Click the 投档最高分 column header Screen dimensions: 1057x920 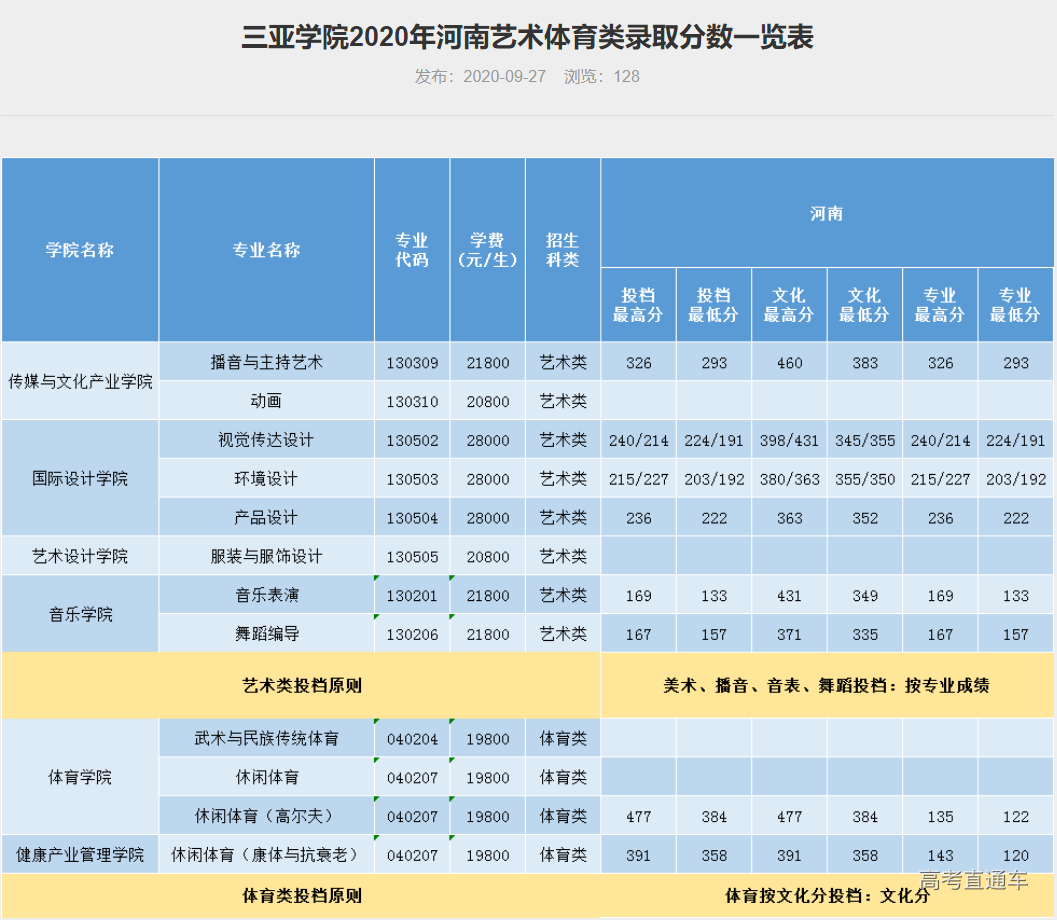pos(639,303)
